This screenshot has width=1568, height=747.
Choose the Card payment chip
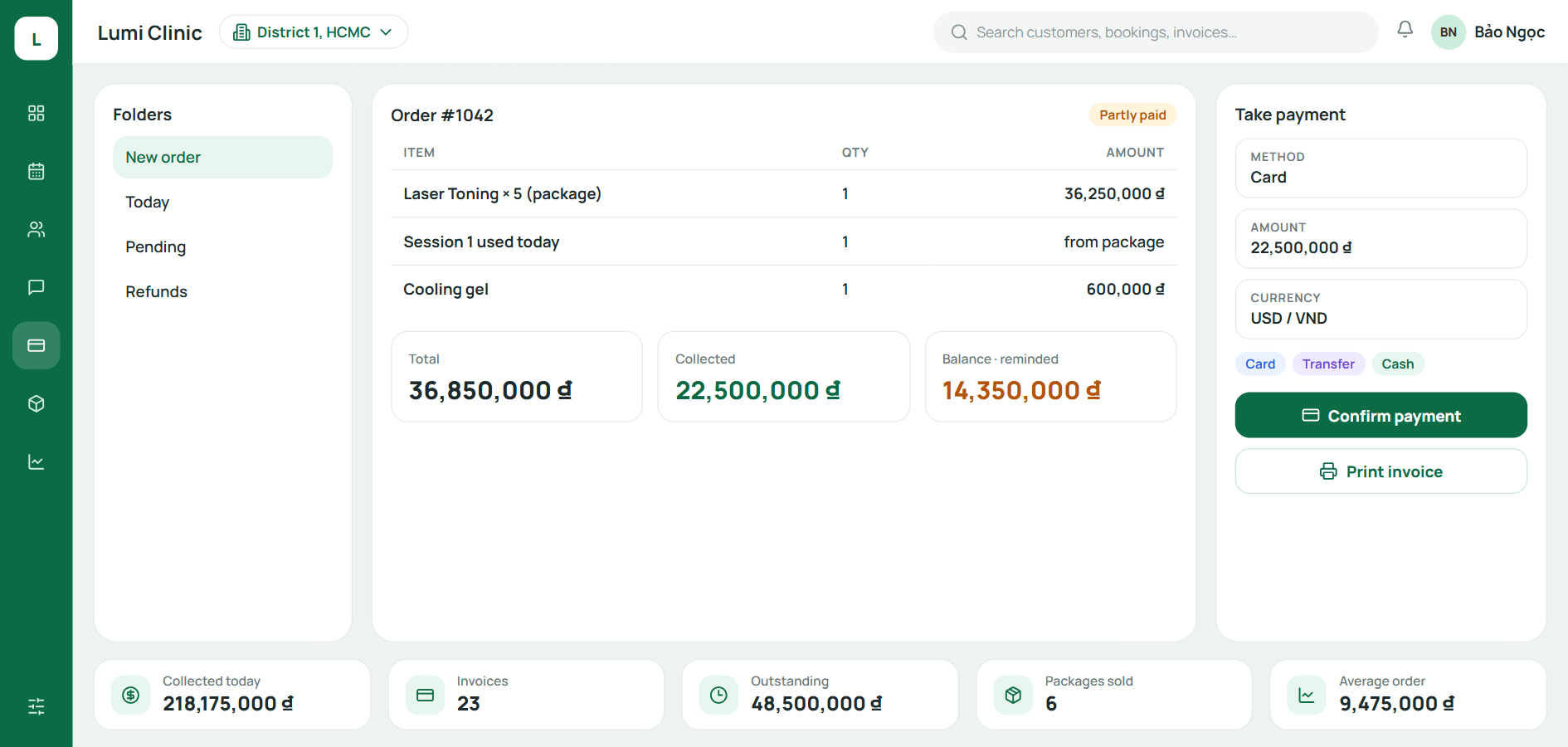coord(1260,364)
